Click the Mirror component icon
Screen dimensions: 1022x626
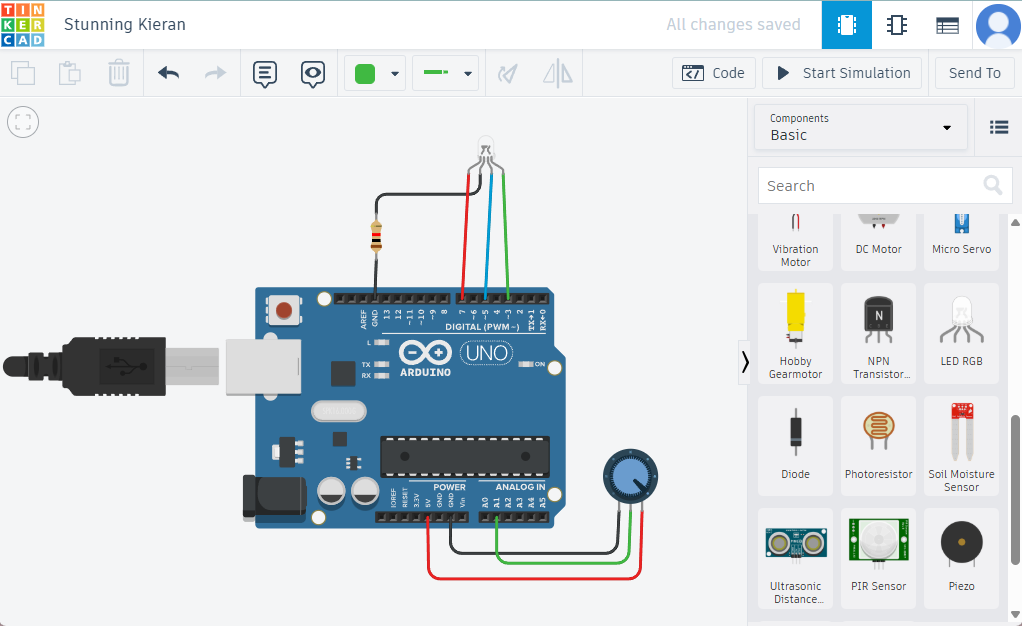pyautogui.click(x=558, y=73)
